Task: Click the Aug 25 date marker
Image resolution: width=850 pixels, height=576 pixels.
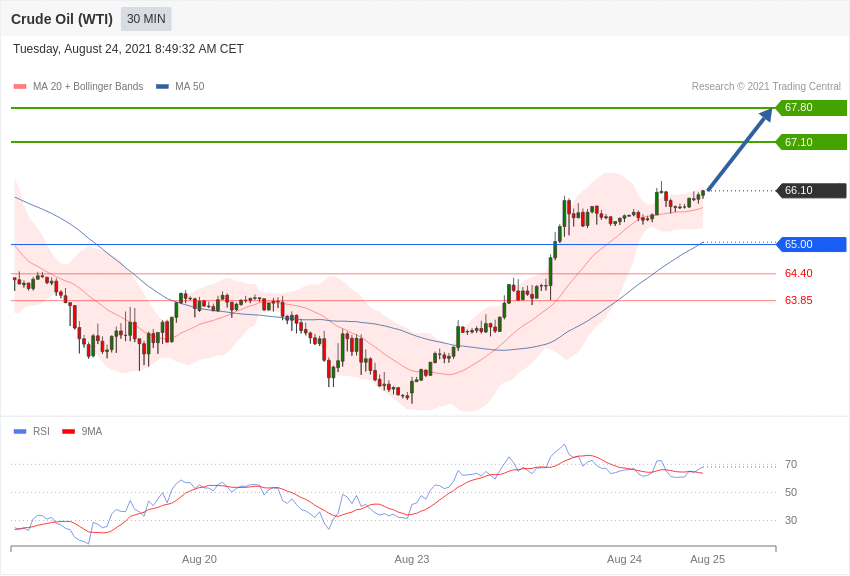Action: click(707, 559)
